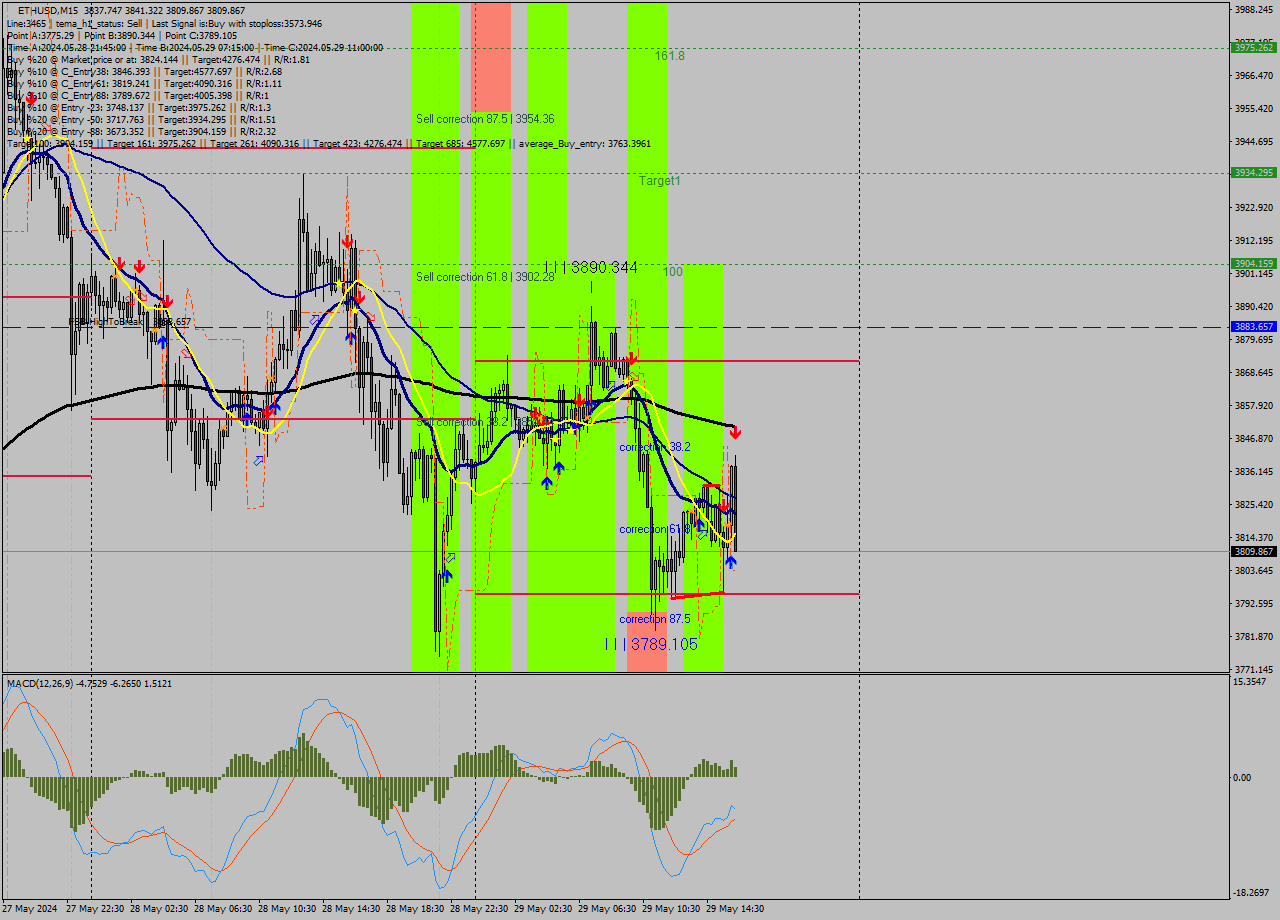The image size is (1280, 920).
Task: Click the red sell arrow ending the black moving average
Action: [735, 433]
